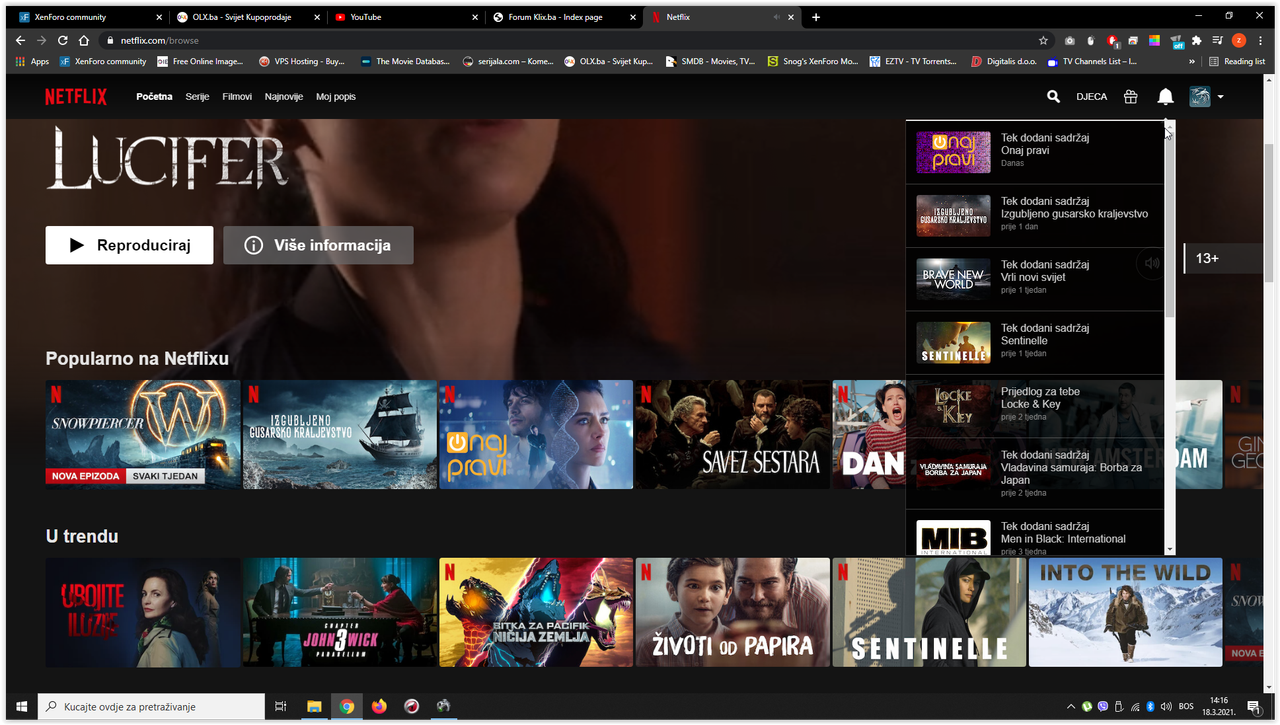
Task: Open Chrome media controls icon
Action: (x=1217, y=41)
